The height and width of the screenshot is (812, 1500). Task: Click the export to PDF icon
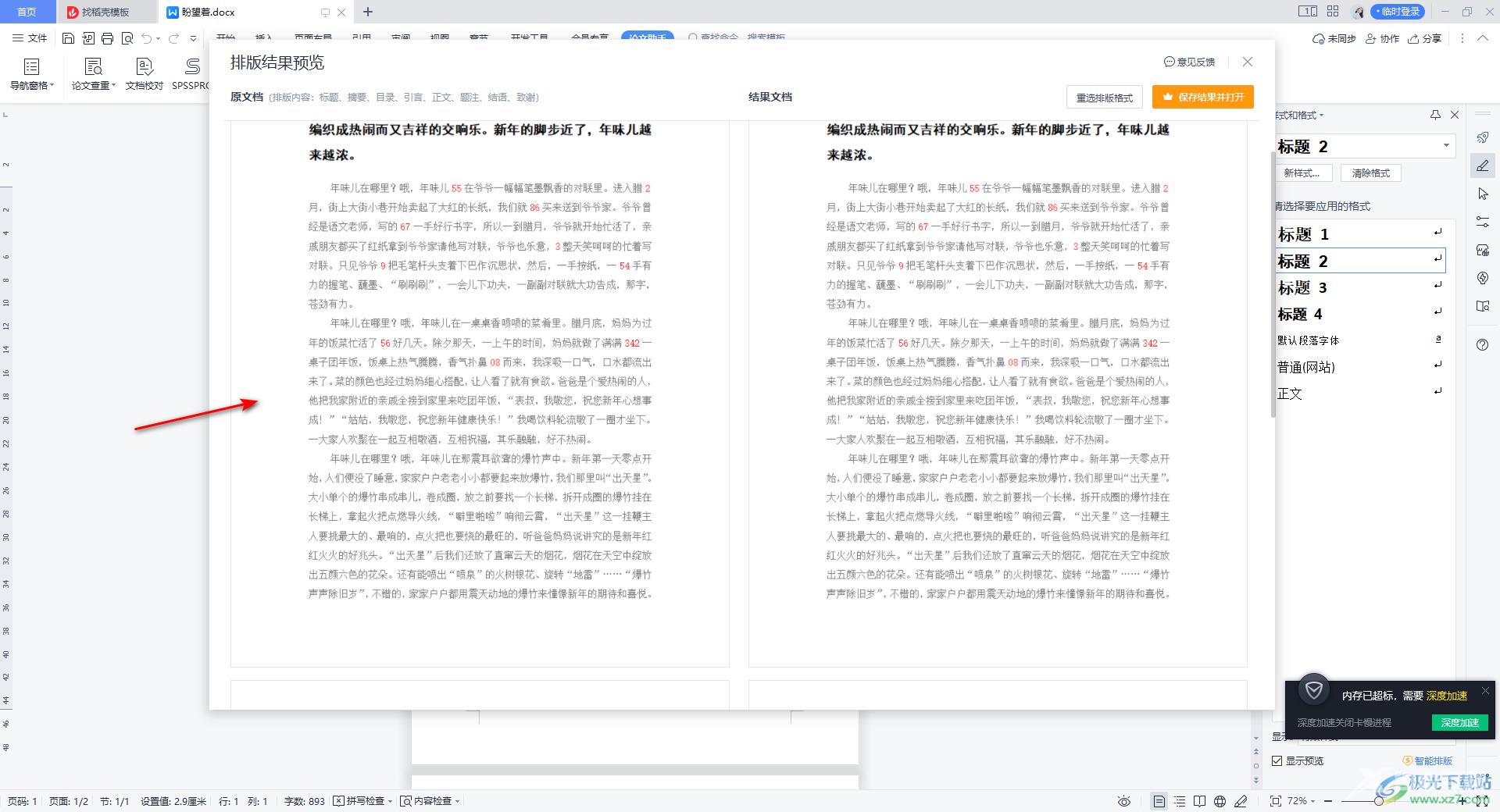pyautogui.click(x=87, y=38)
